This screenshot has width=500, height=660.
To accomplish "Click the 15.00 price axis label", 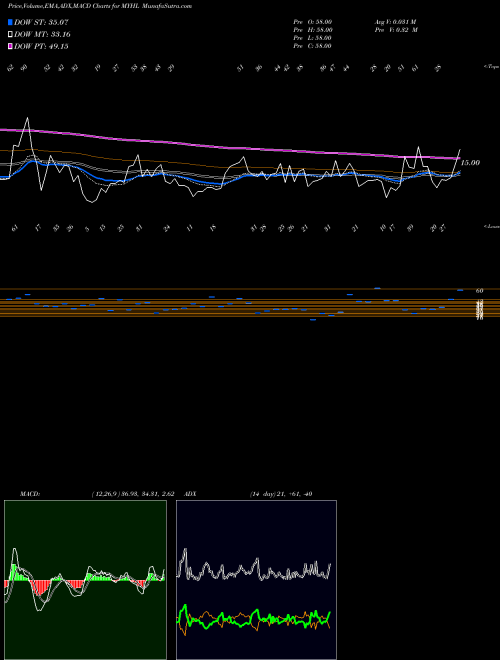I will [470, 162].
